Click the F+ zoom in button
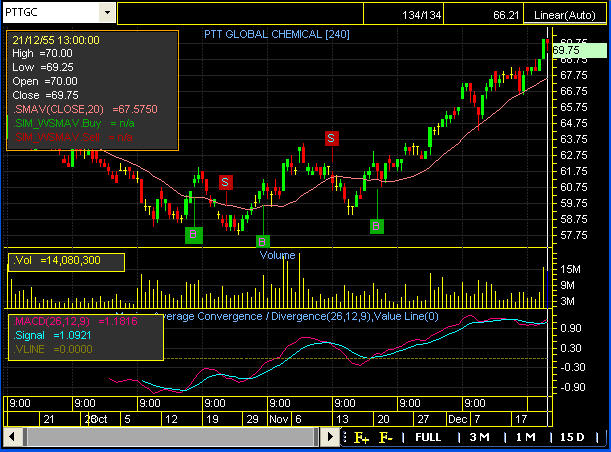This screenshot has height=452, width=611. (361, 438)
